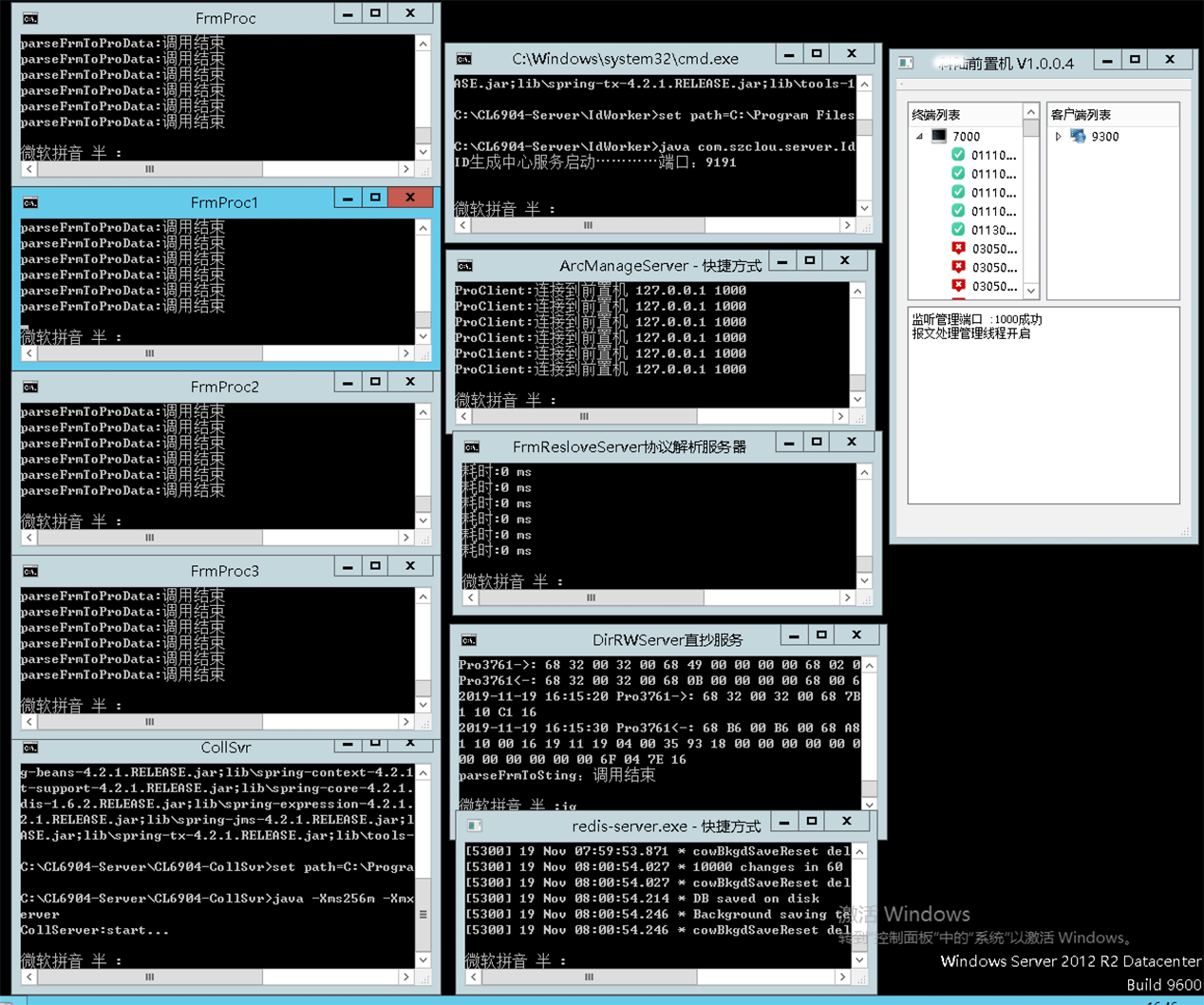
Task: Click DirRWServer window's scroll-up arrow
Action: pyautogui.click(x=869, y=666)
